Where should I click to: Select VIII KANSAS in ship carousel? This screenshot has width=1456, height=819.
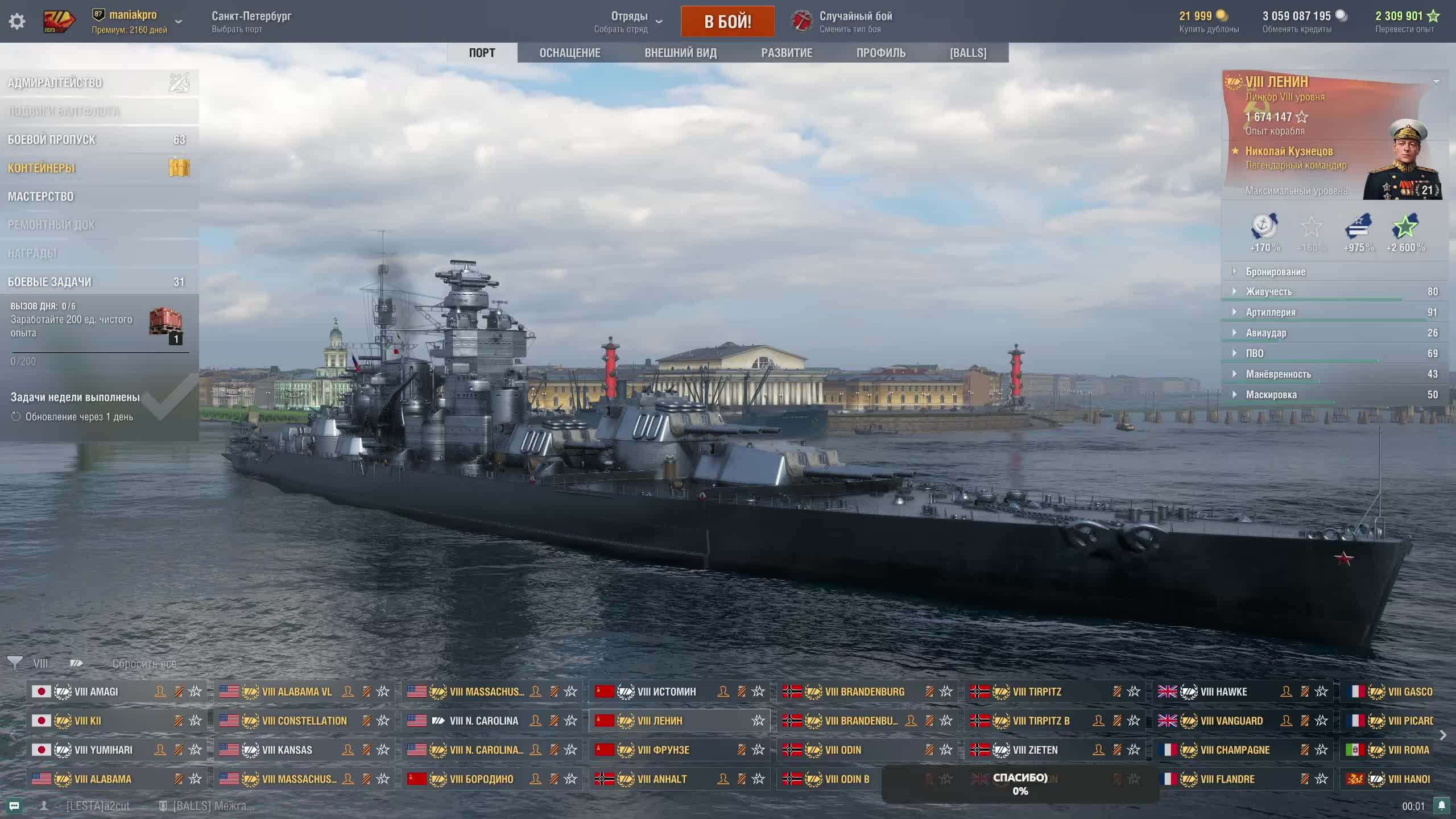(x=287, y=750)
